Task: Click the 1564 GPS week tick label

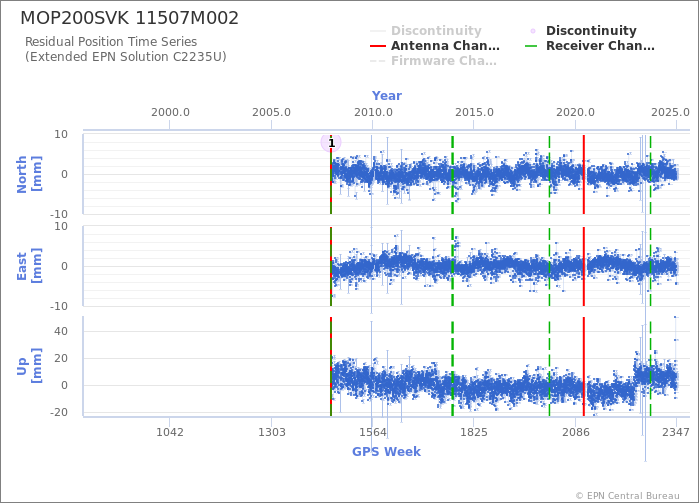Action: coord(373,432)
